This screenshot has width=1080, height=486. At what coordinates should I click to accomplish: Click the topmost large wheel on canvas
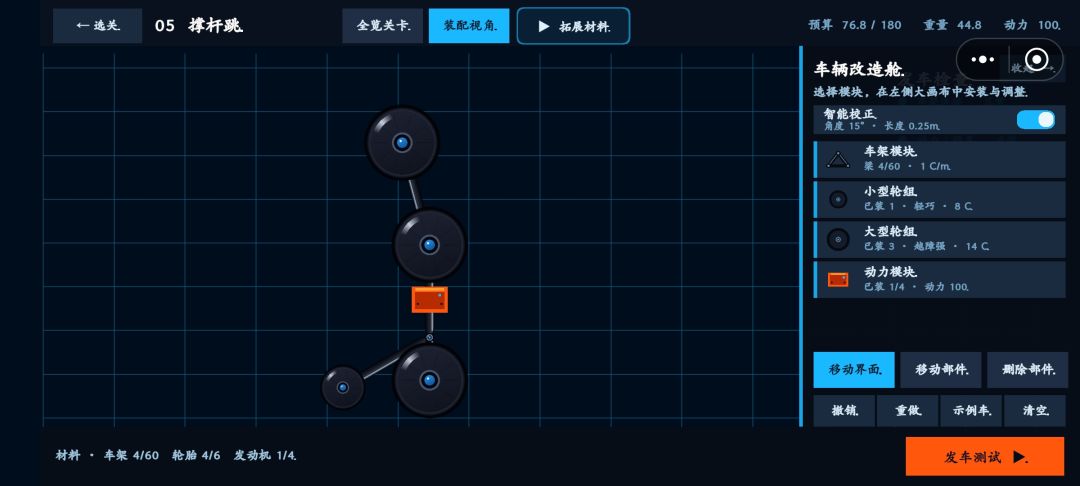click(402, 143)
